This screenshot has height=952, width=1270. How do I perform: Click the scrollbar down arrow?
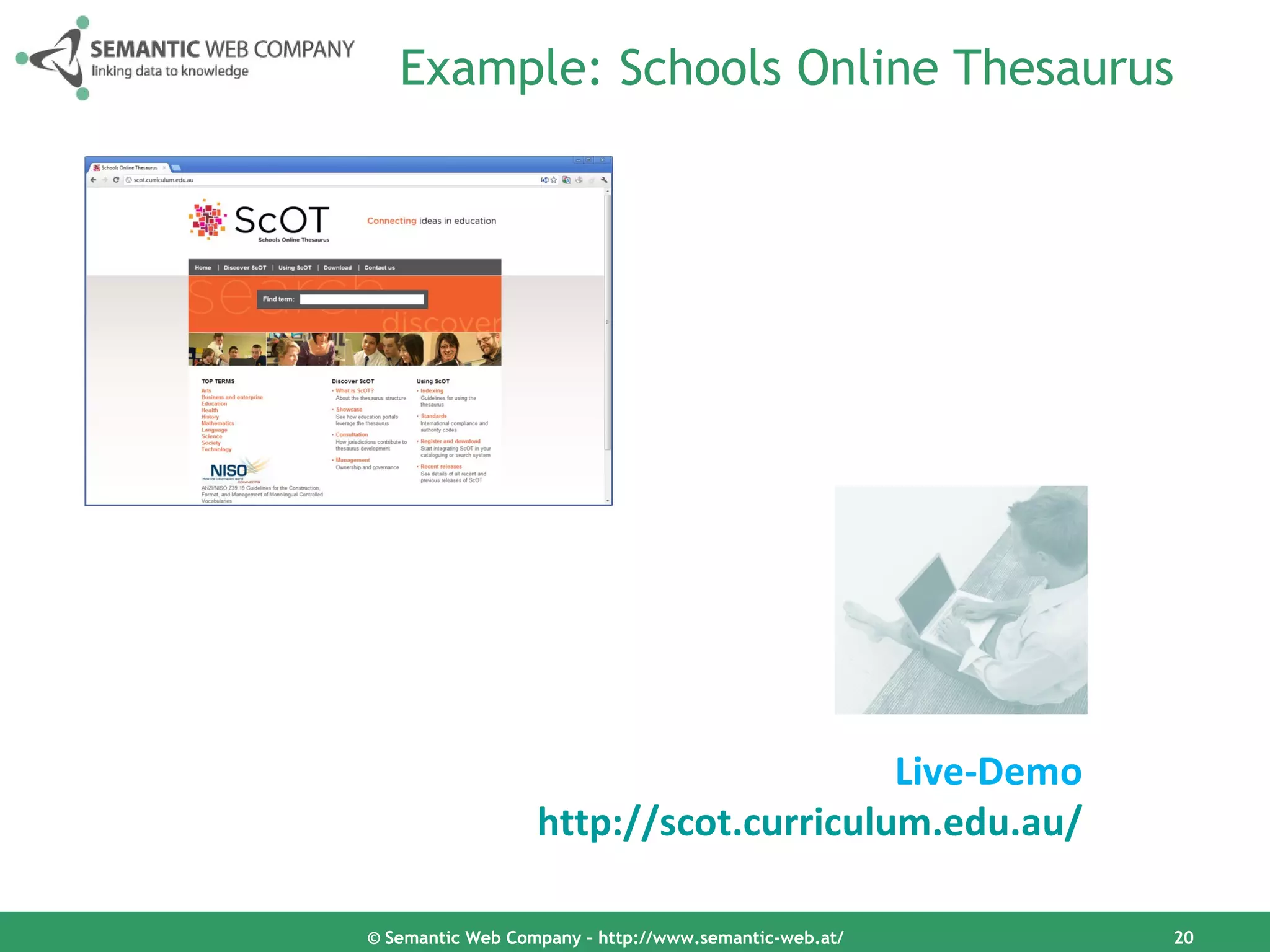click(x=608, y=500)
